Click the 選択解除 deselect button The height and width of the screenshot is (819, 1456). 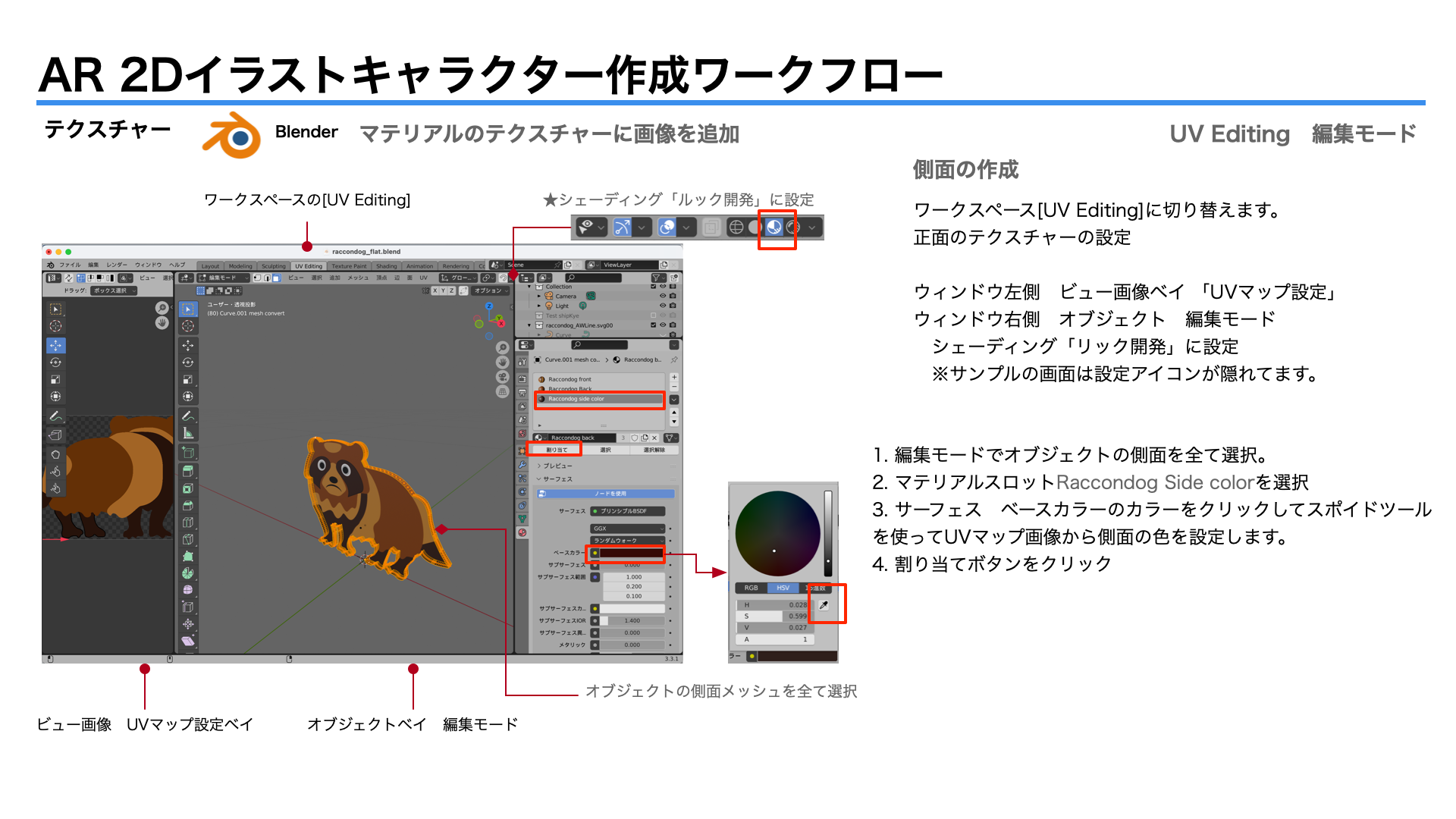[654, 450]
